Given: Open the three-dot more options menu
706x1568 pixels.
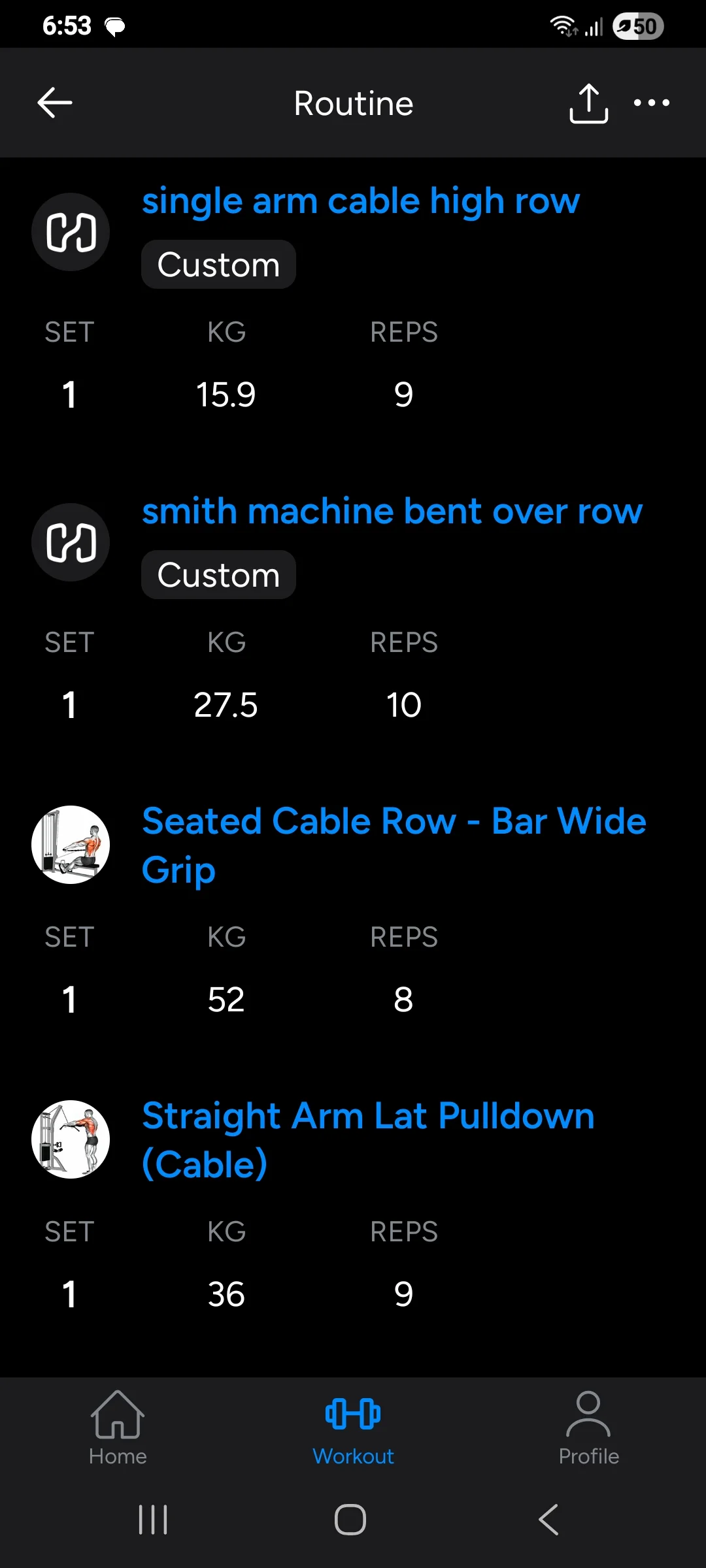Looking at the screenshot, I should [x=651, y=103].
